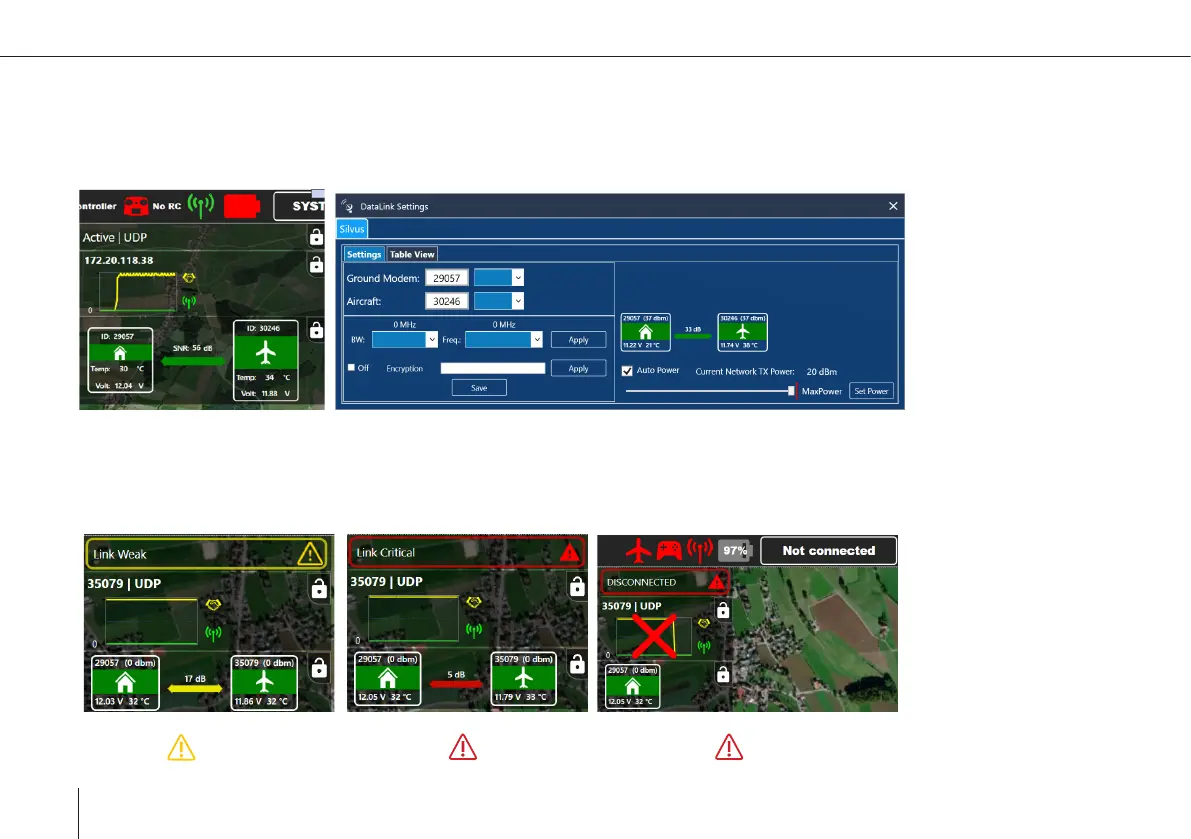The width and height of the screenshot is (1191, 839).
Task: Click the yellow Link Weak warning triangle
Action: 310,554
